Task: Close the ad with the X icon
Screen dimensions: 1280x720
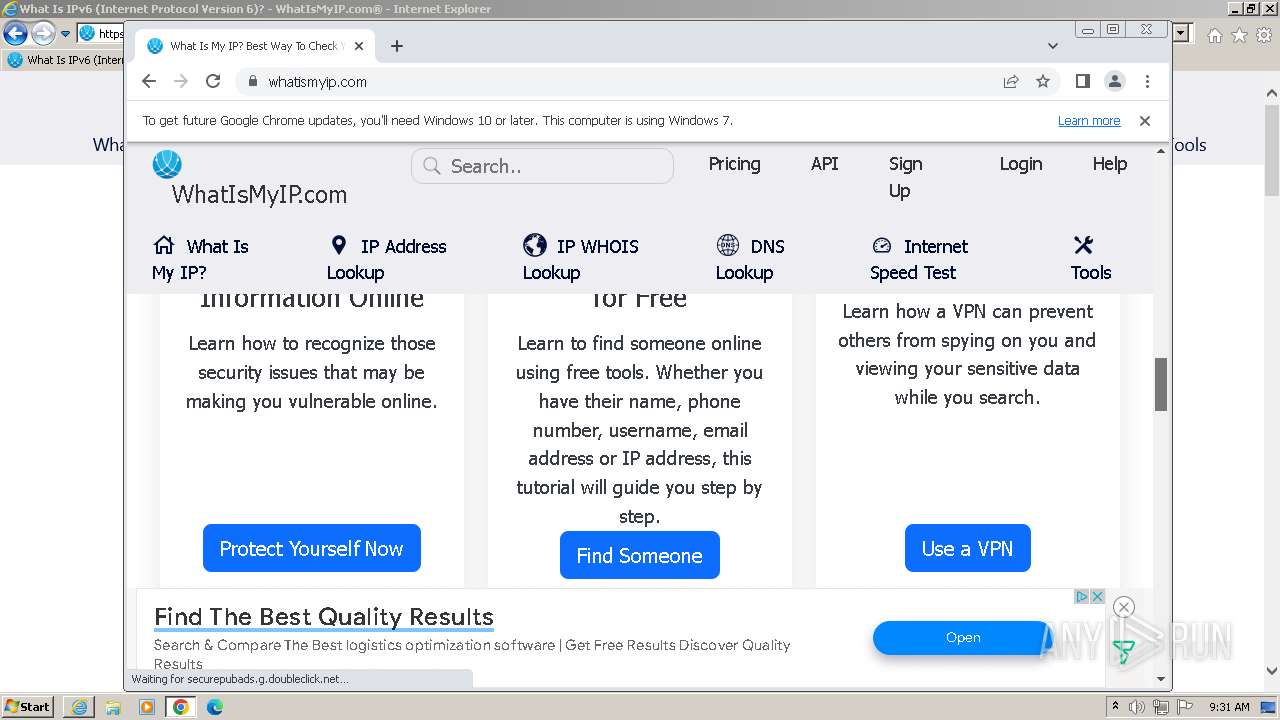Action: pos(1097,596)
